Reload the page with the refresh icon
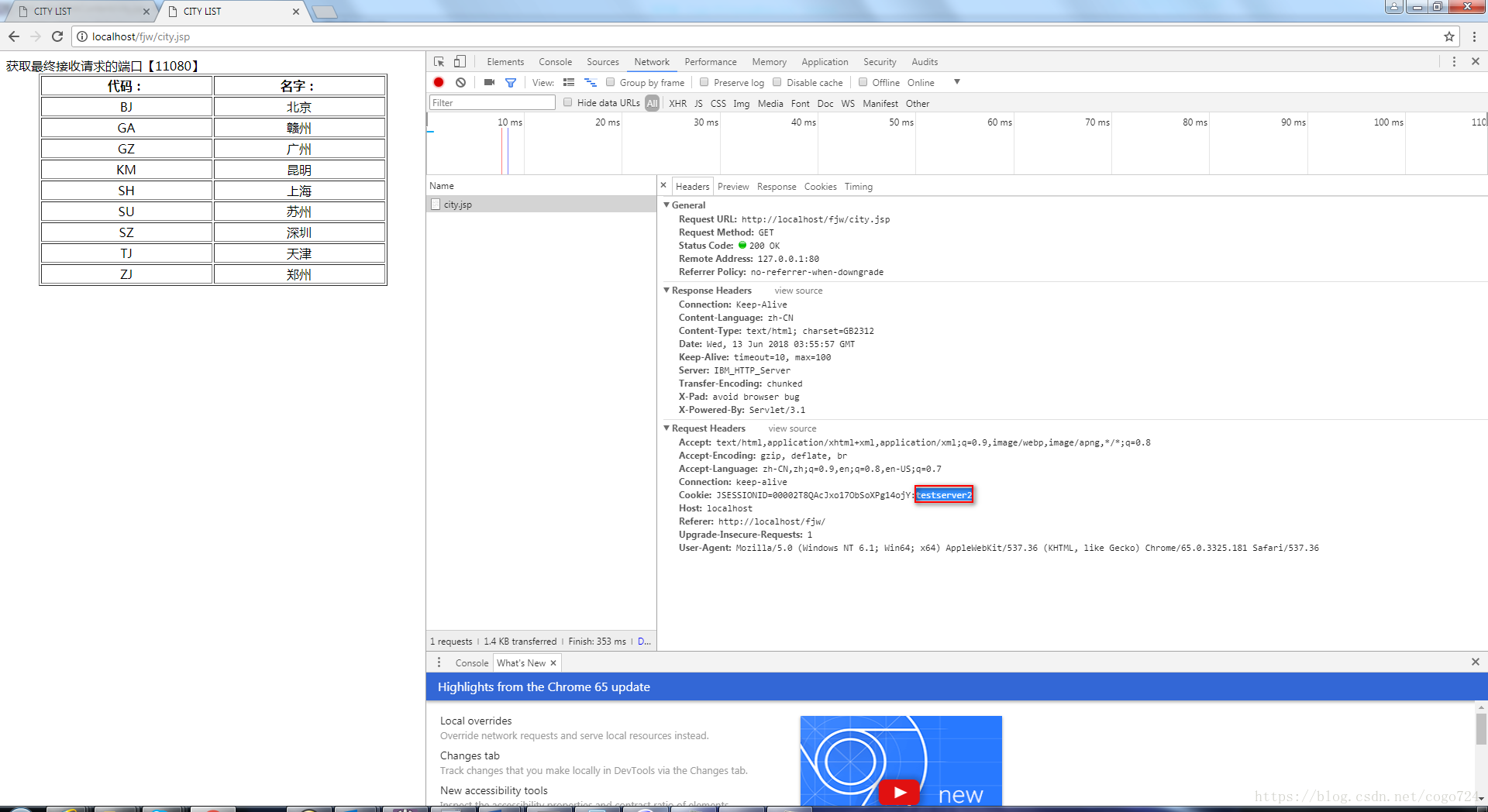Screen dimensions: 1488x812 57,36
